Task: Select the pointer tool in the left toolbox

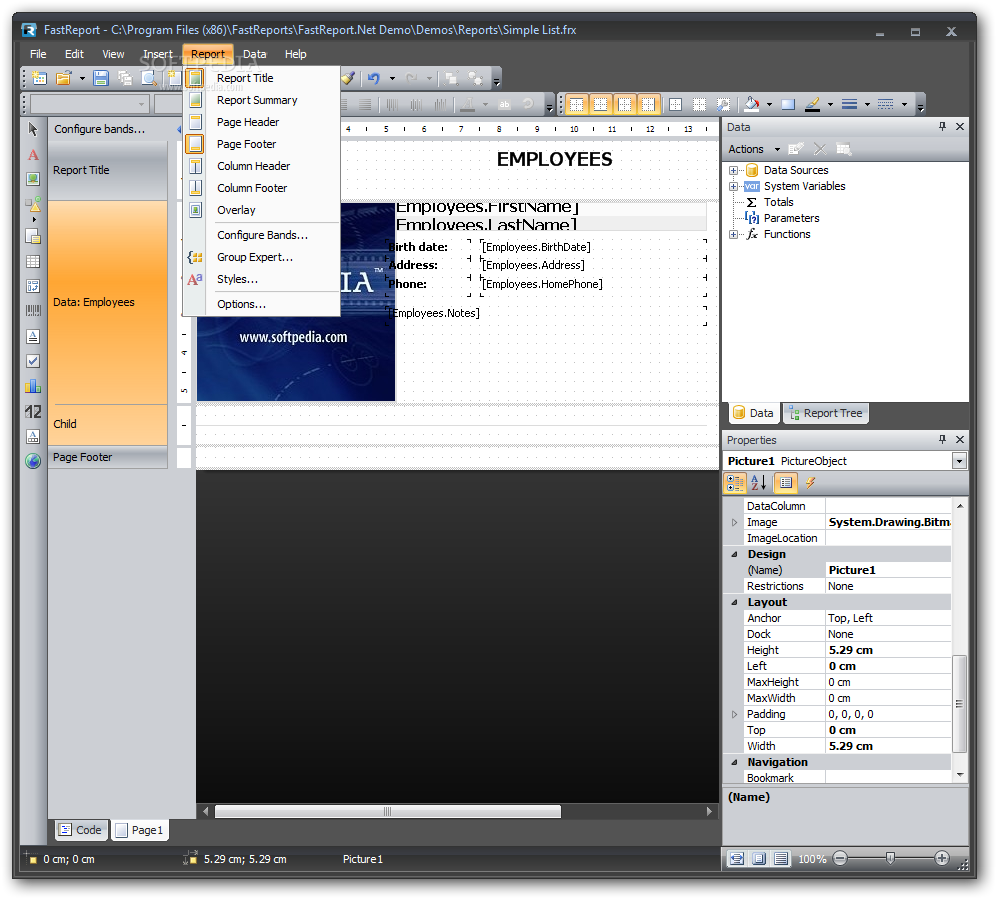Action: click(33, 130)
